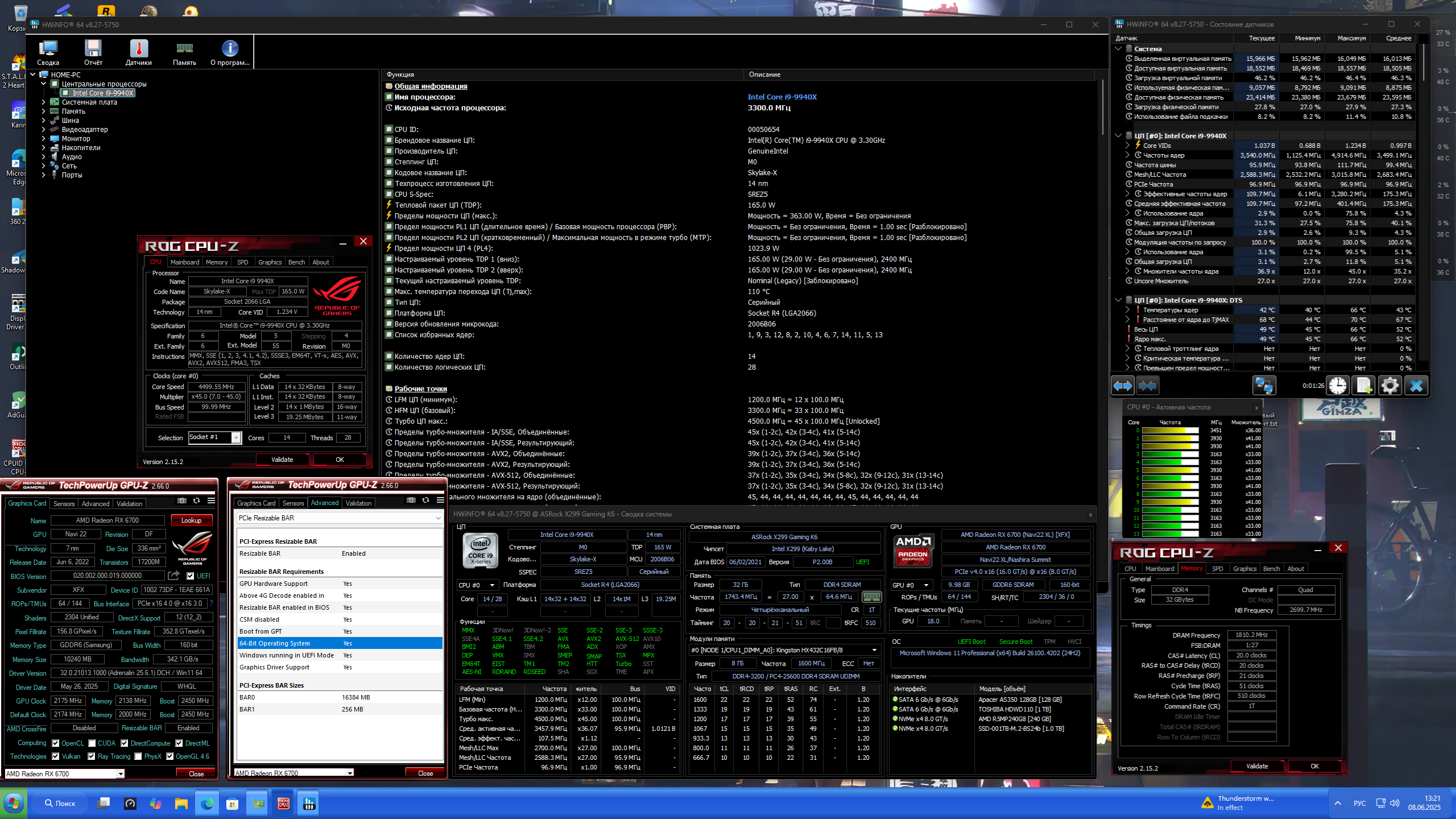
Task: Open Bench tab in left CPU-Z
Action: click(297, 262)
